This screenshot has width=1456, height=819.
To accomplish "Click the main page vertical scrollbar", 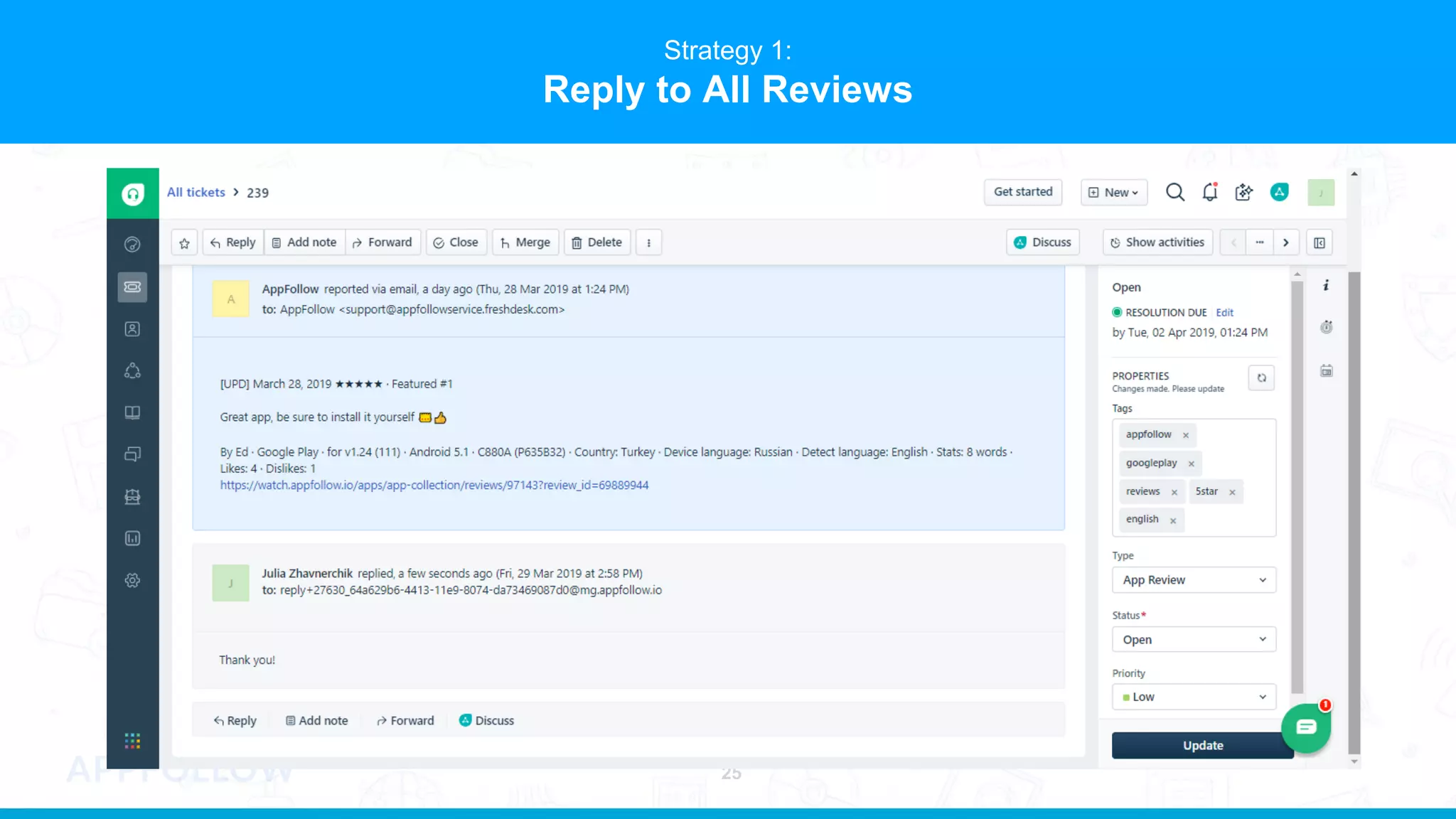I will pyautogui.click(x=1354, y=512).
